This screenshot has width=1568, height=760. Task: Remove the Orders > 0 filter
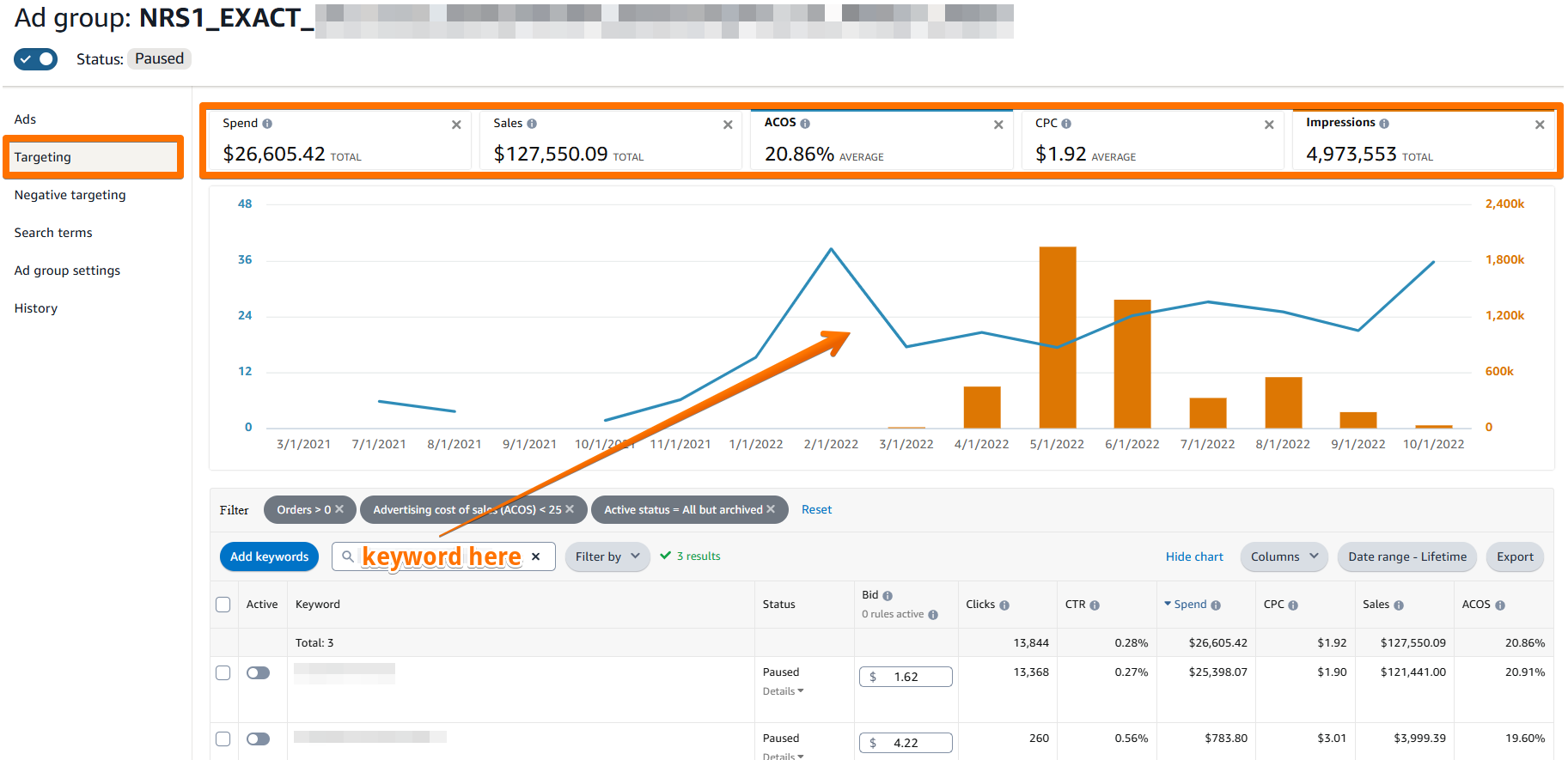coord(339,509)
